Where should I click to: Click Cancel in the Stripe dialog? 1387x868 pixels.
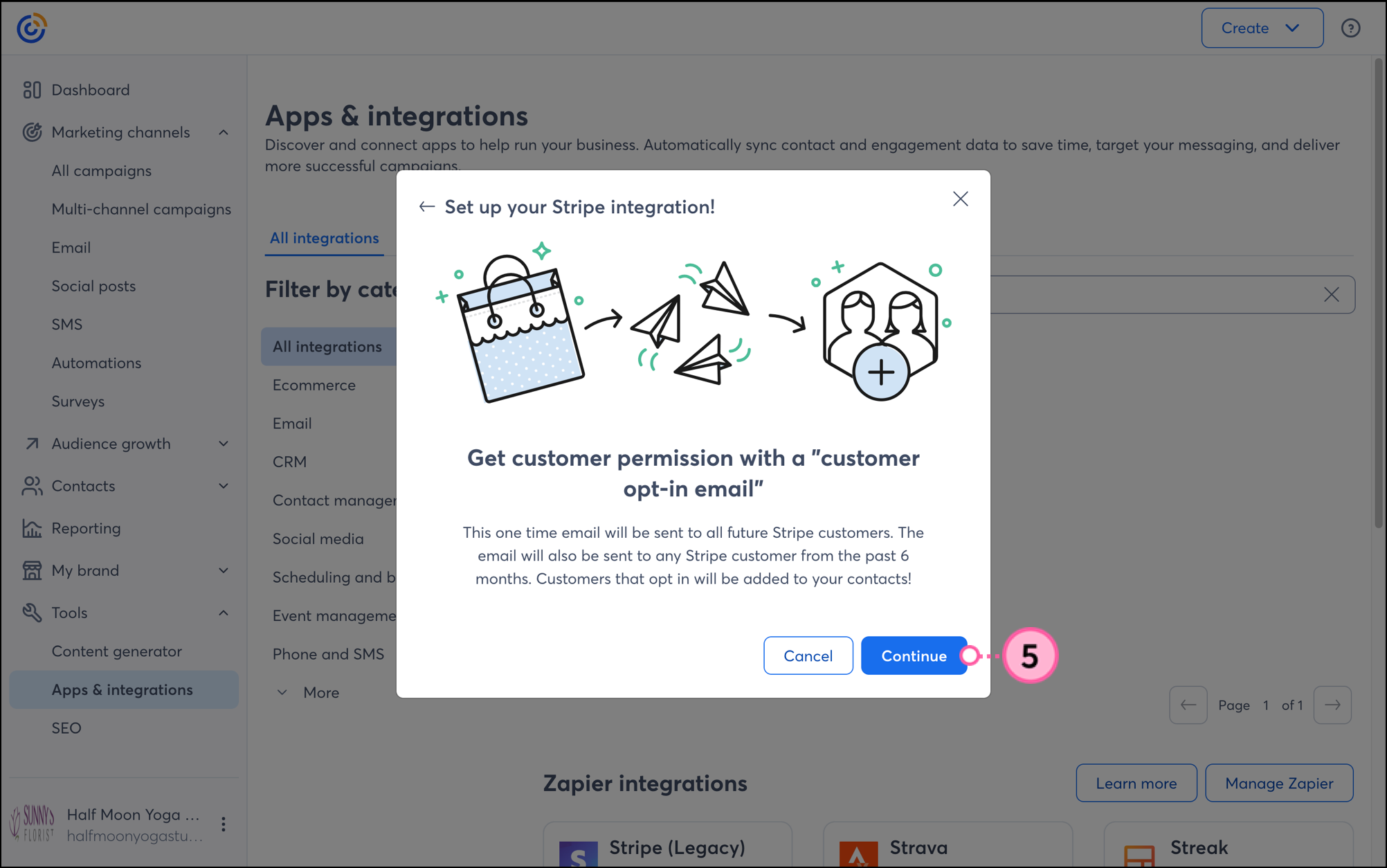point(808,655)
